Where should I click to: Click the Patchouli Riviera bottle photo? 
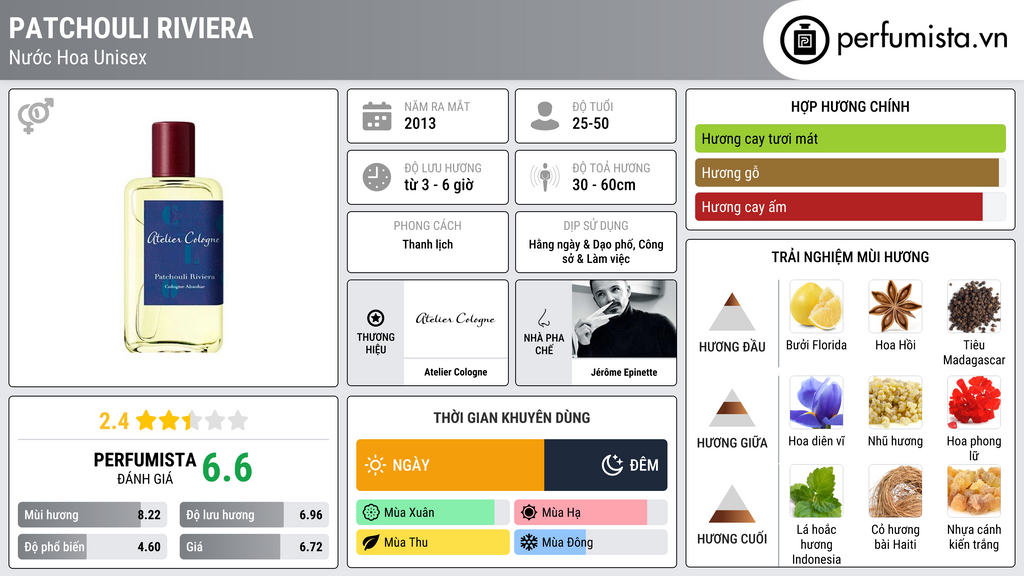coord(174,238)
